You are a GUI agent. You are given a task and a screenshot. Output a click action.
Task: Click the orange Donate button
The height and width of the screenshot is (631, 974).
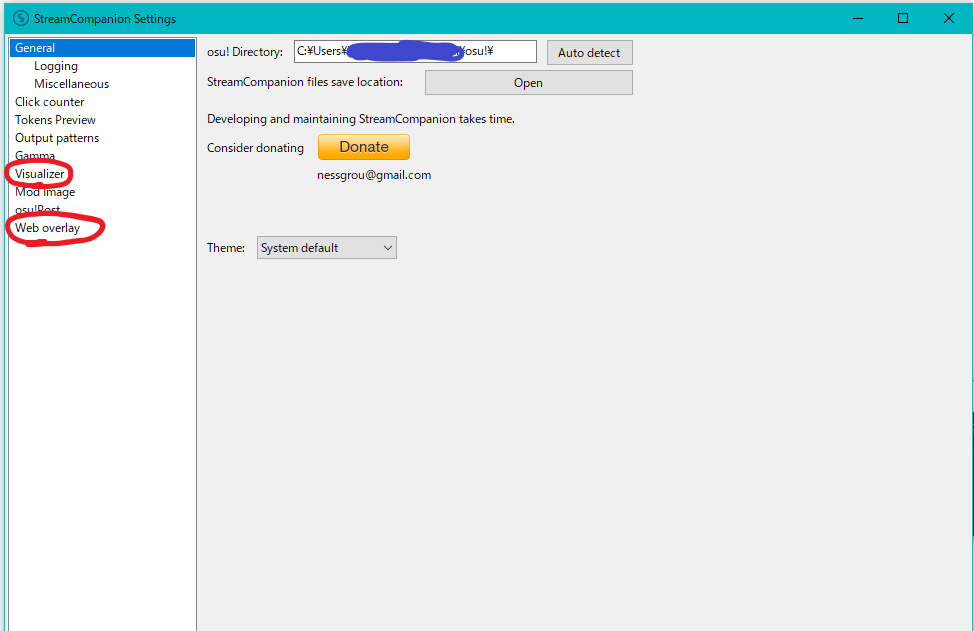pos(364,147)
